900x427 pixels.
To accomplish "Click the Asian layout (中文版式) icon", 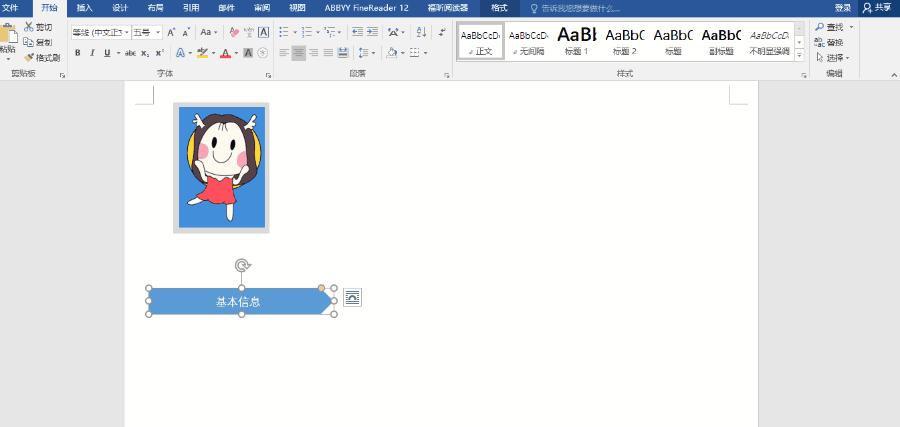I will tap(394, 33).
